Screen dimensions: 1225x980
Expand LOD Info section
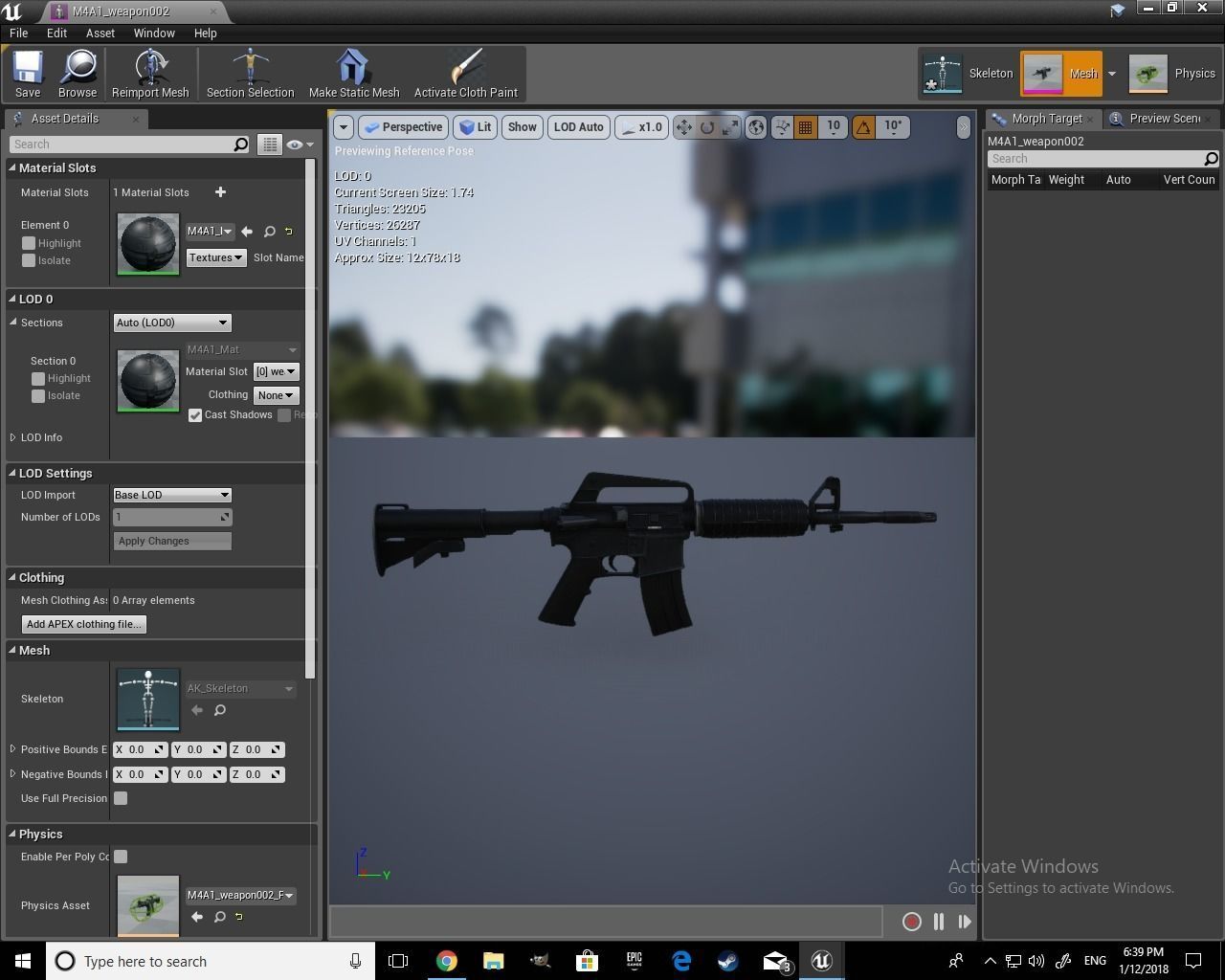12,437
